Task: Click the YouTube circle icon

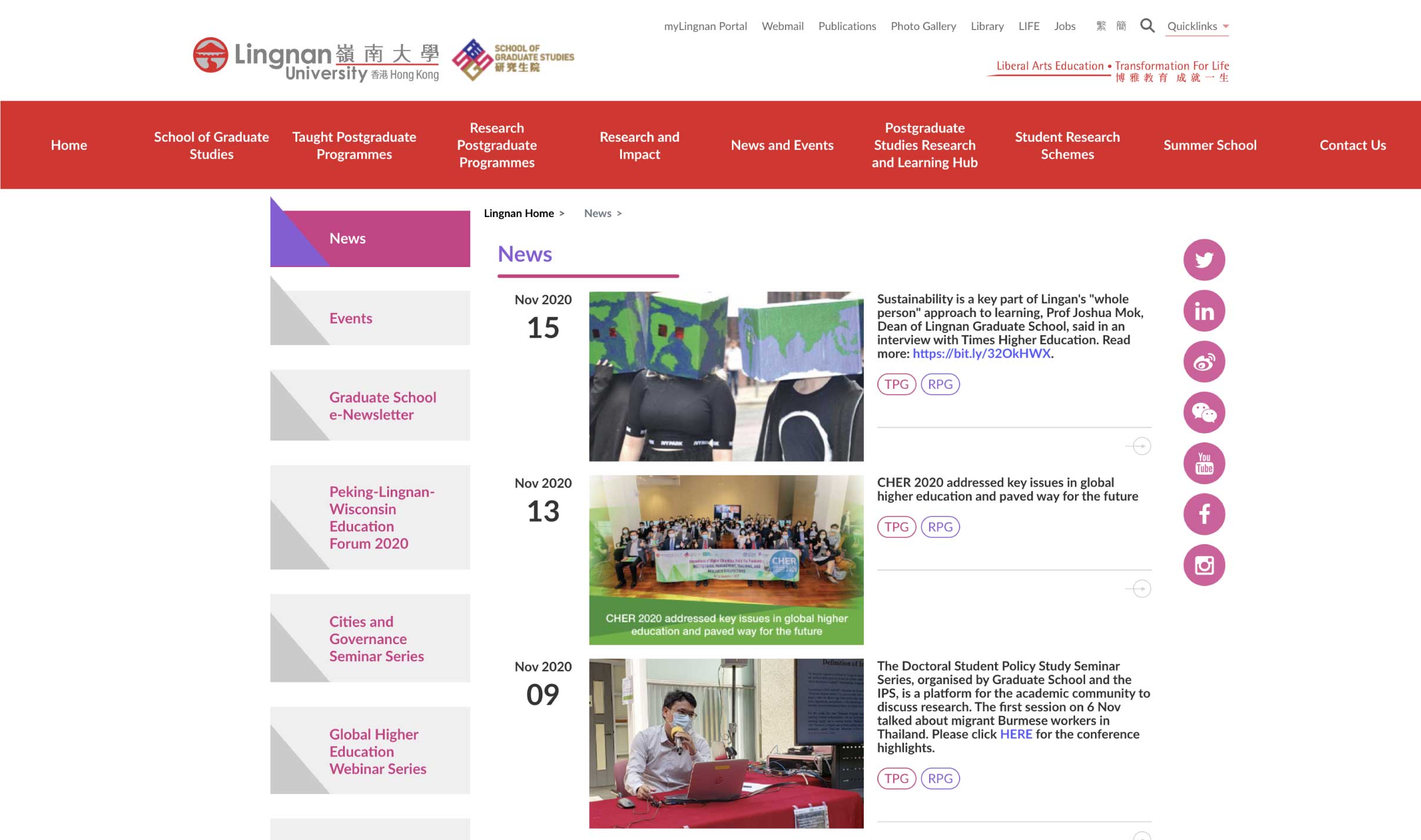Action: point(1204,463)
